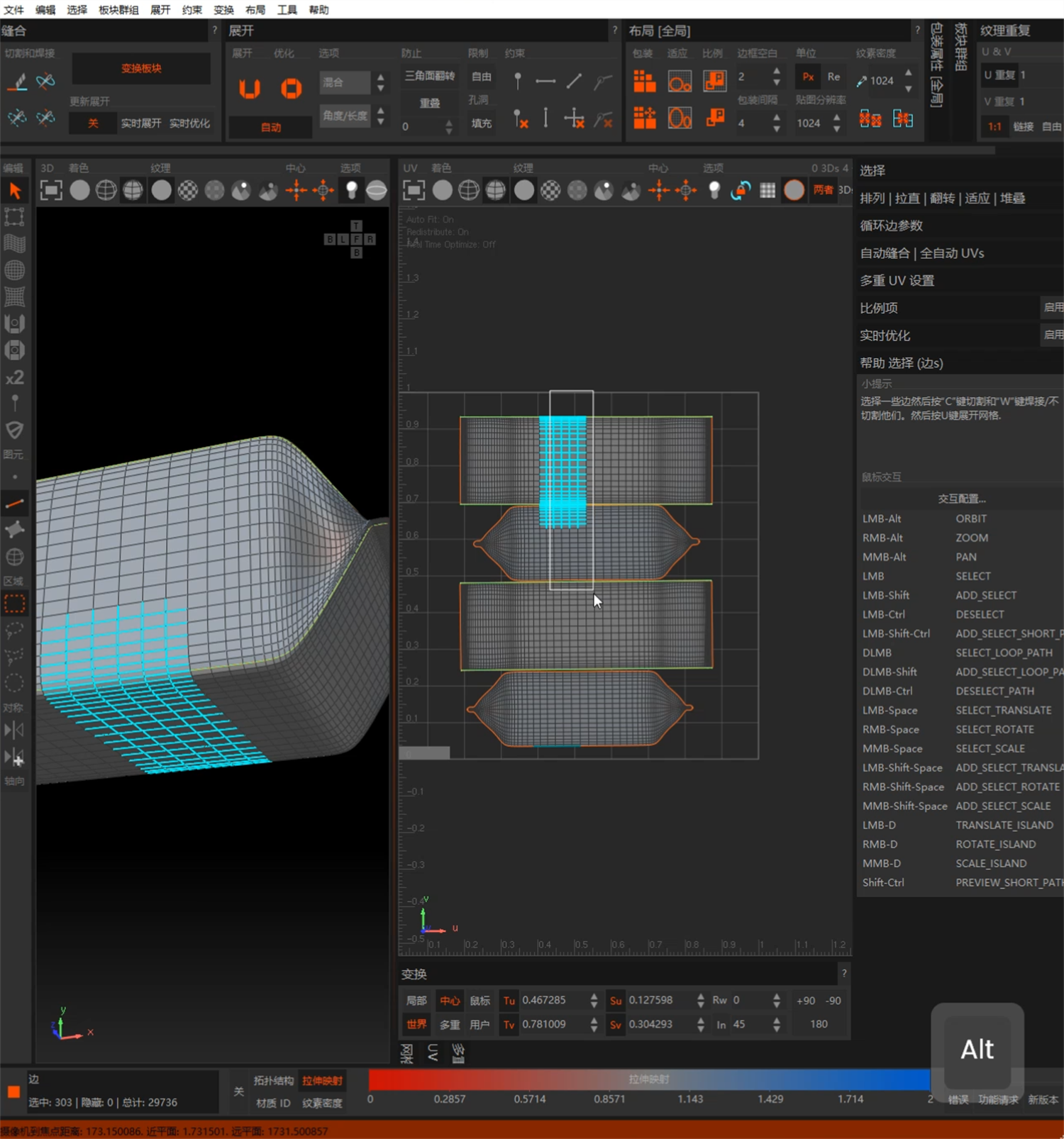Open the 工具 menu

point(287,9)
